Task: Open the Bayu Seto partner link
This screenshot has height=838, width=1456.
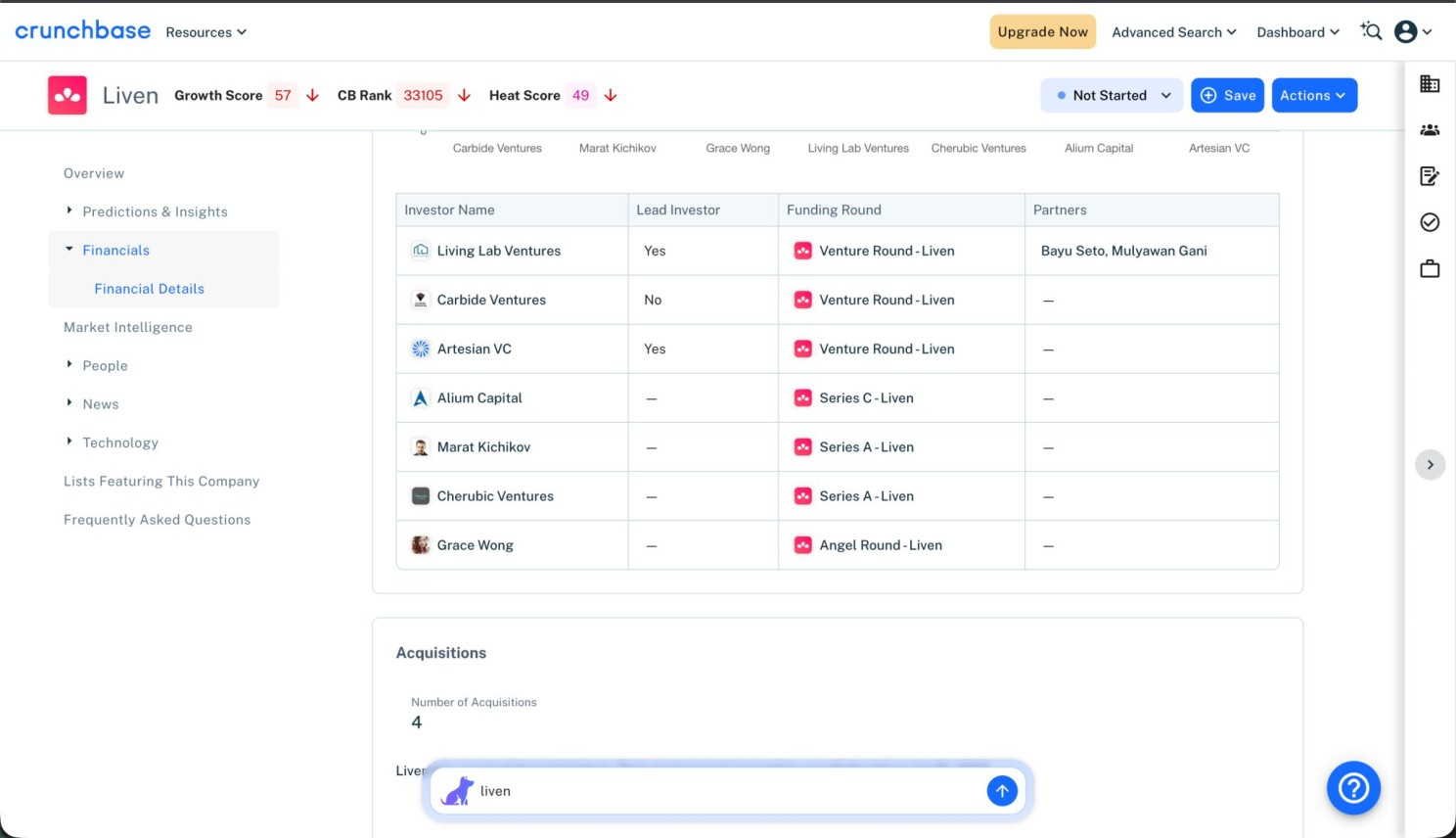Action: tap(1072, 251)
